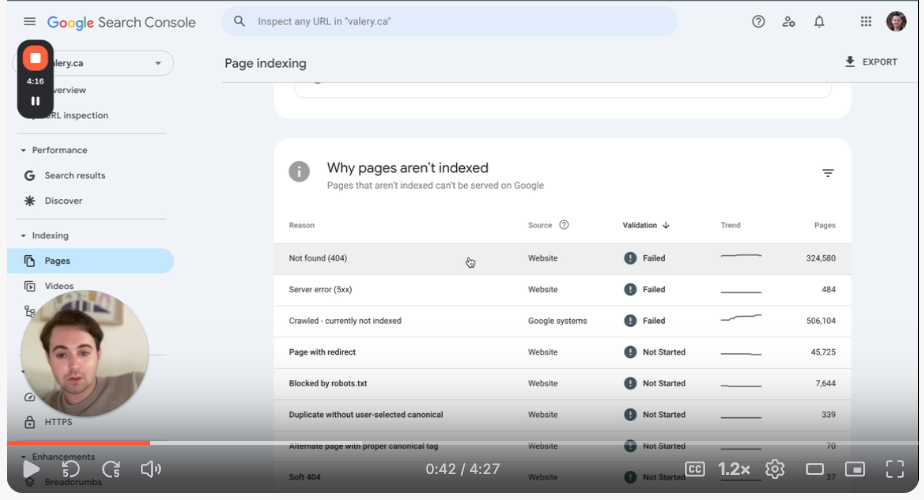The image size is (924, 500).
Task: Open the valery.ca property dropdown
Action: (x=94, y=63)
